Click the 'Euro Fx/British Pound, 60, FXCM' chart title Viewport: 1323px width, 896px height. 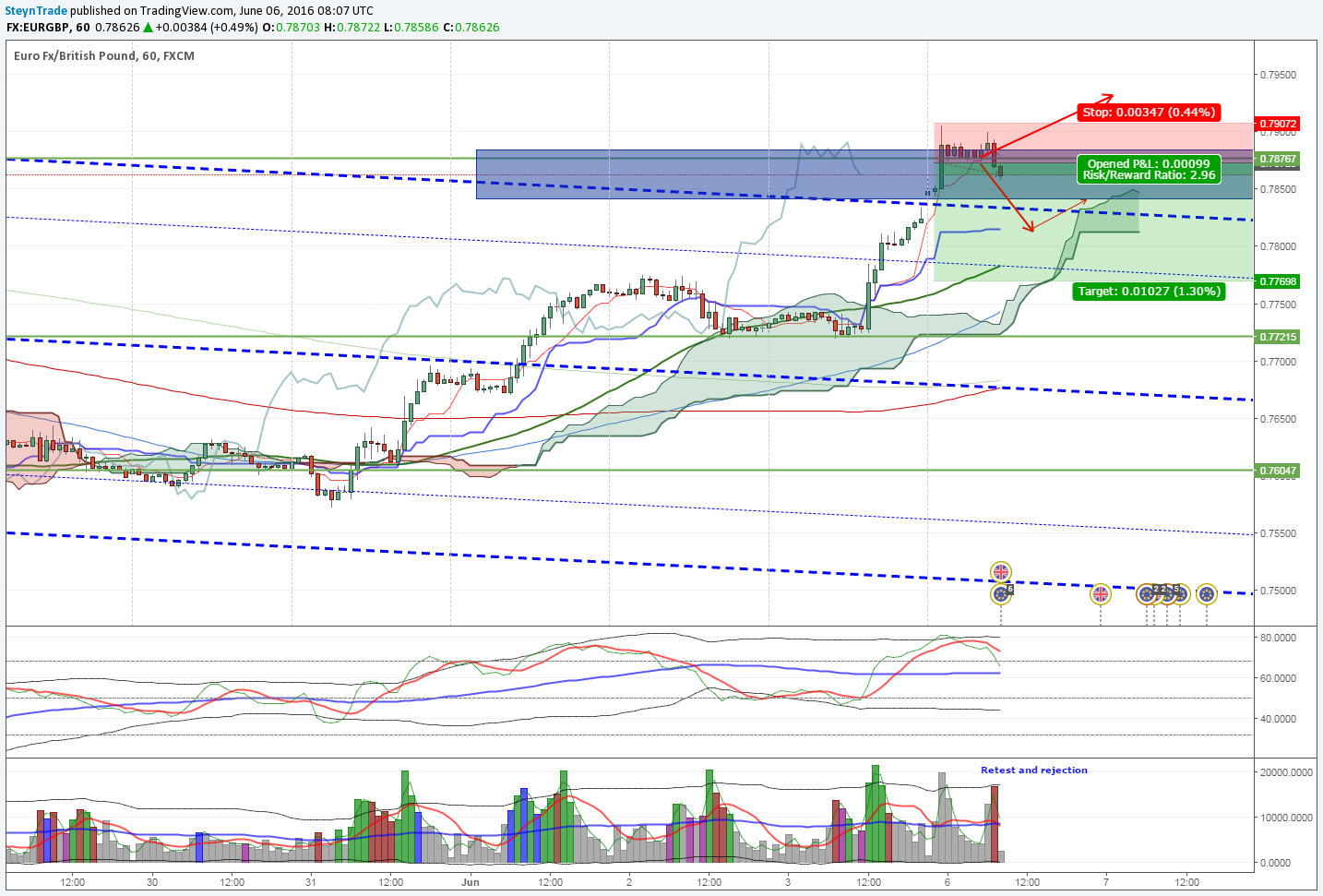104,55
